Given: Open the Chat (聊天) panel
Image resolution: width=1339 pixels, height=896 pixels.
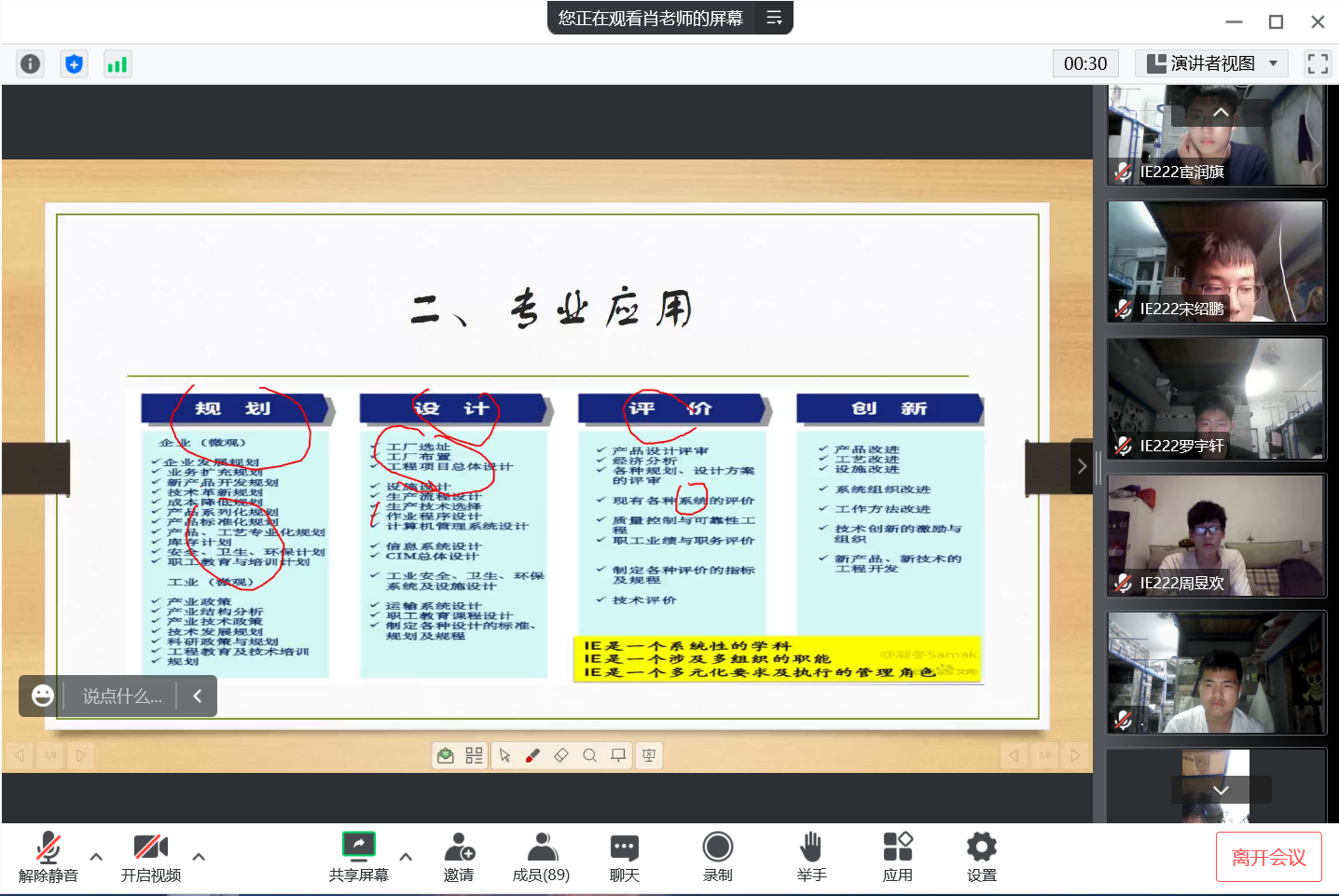Looking at the screenshot, I should pos(624,856).
